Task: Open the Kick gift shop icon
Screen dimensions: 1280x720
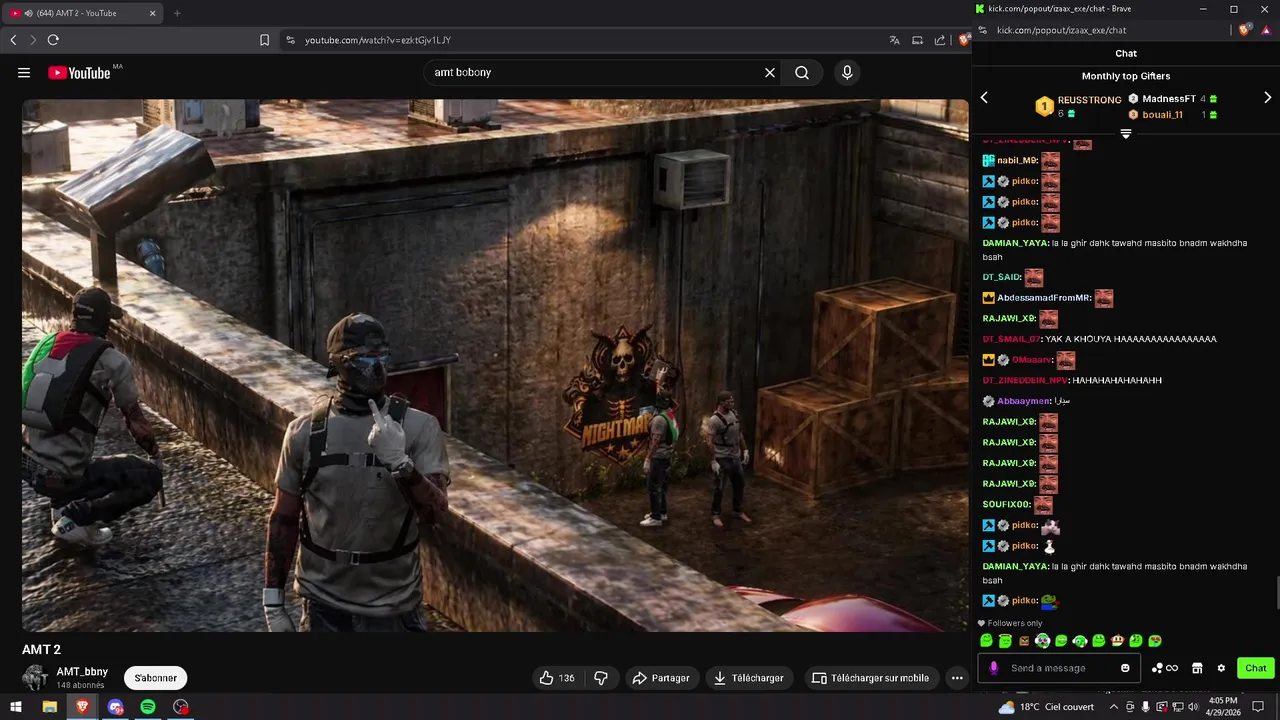Action: pyautogui.click(x=1197, y=668)
